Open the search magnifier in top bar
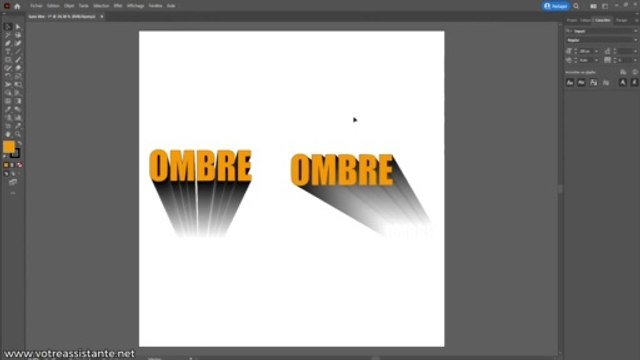The height and width of the screenshot is (360, 640). click(x=576, y=6)
